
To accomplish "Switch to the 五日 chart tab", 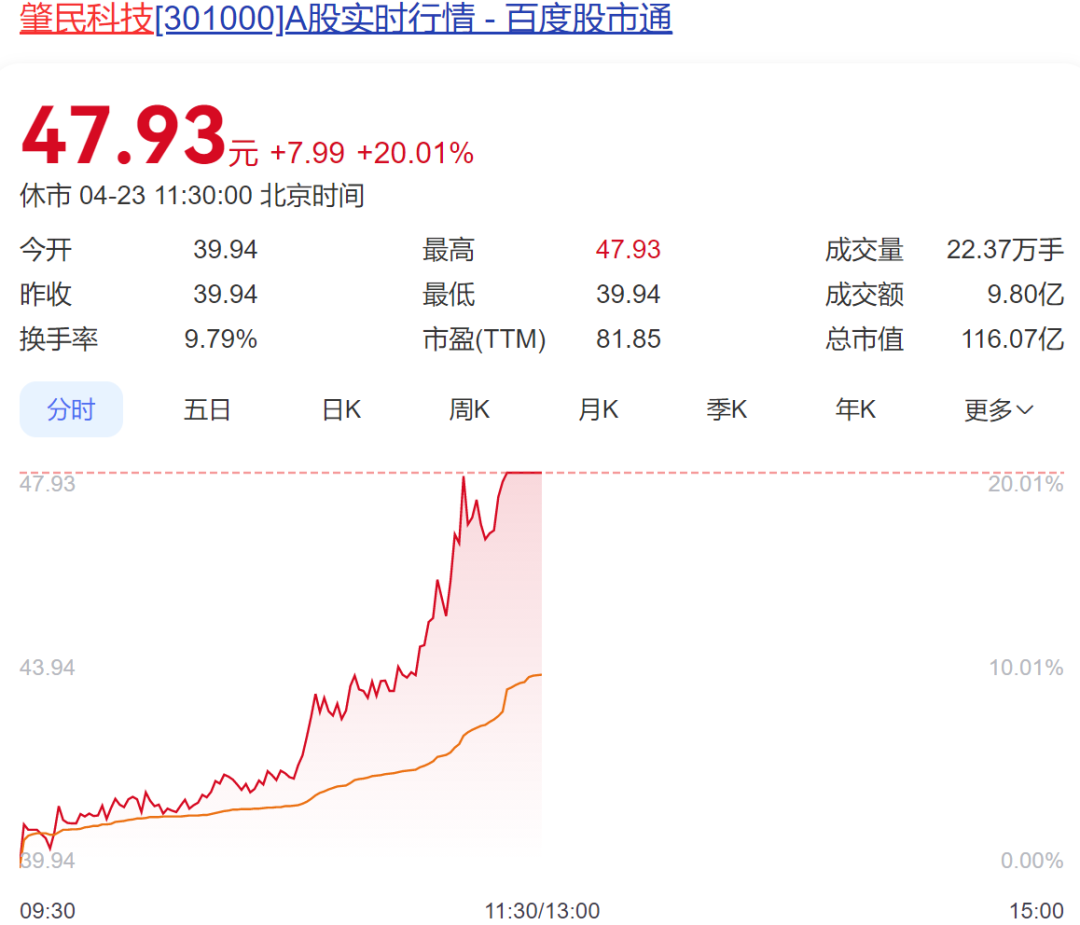I will (207, 409).
